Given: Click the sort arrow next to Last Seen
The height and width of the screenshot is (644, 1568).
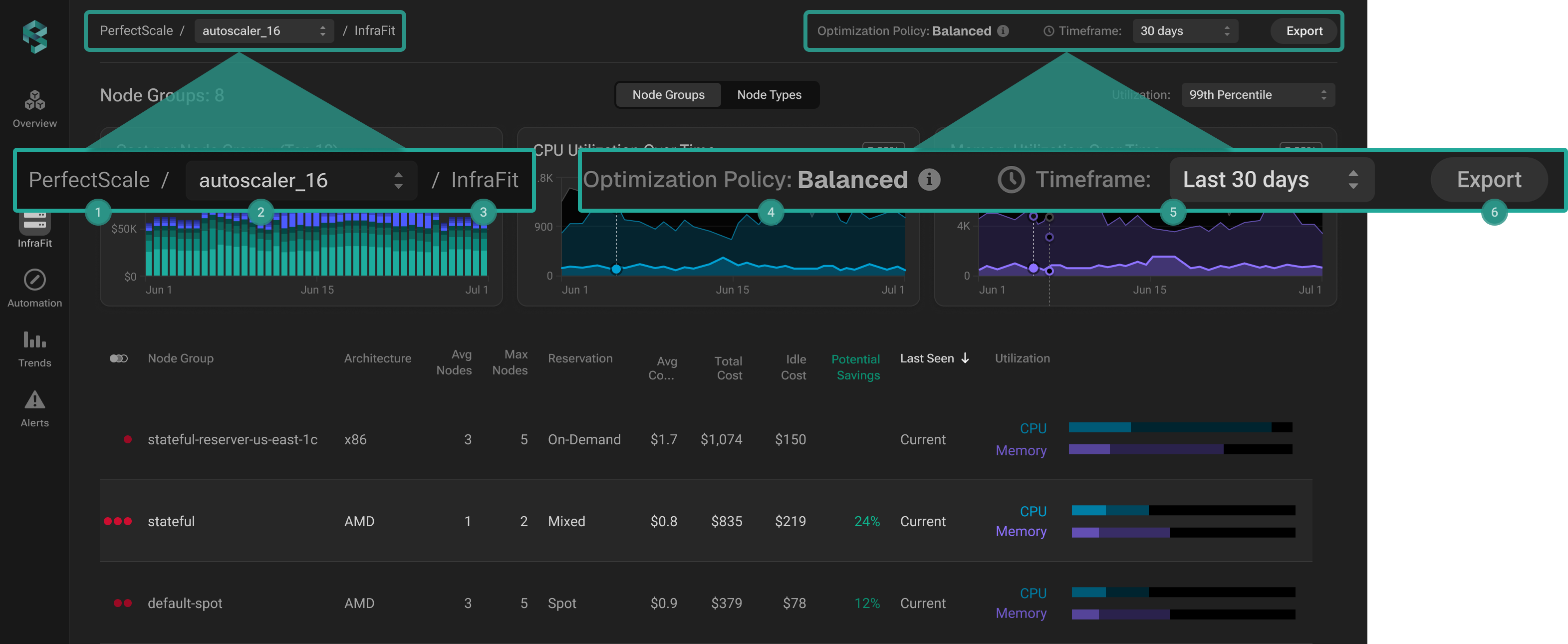Looking at the screenshot, I should point(965,358).
